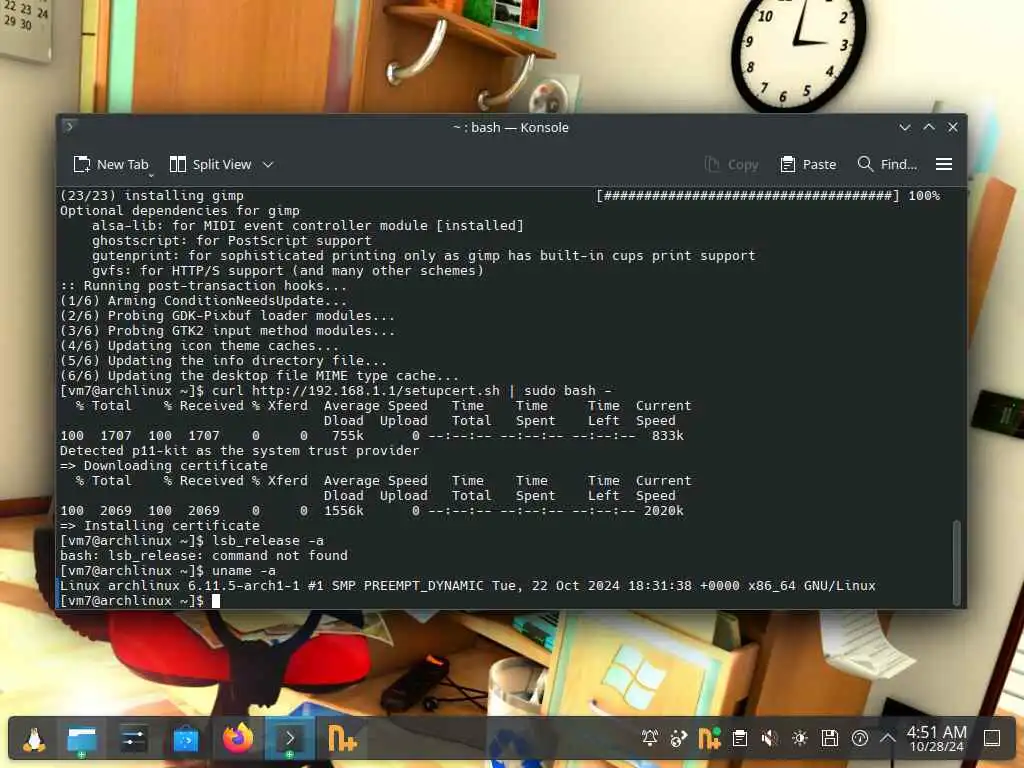The width and height of the screenshot is (1024, 768).
Task: Launch the Discover software store icon
Action: tap(185, 739)
